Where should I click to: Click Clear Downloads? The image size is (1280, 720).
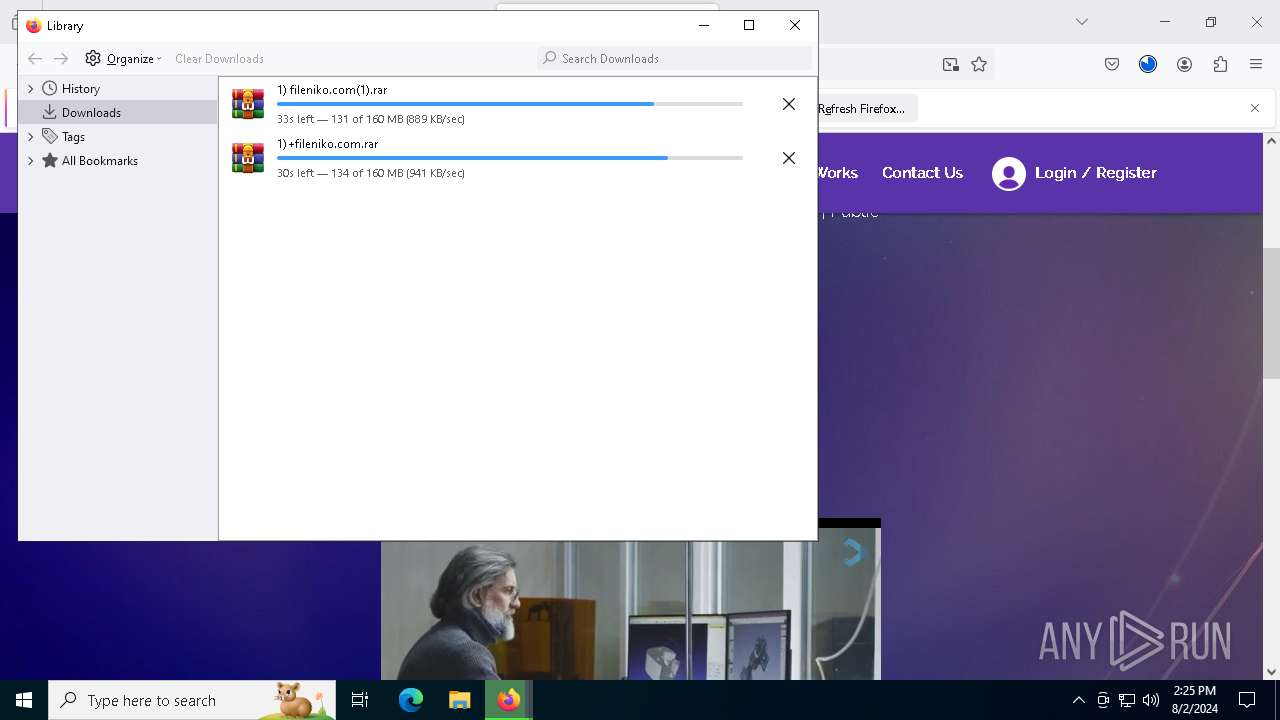click(219, 59)
